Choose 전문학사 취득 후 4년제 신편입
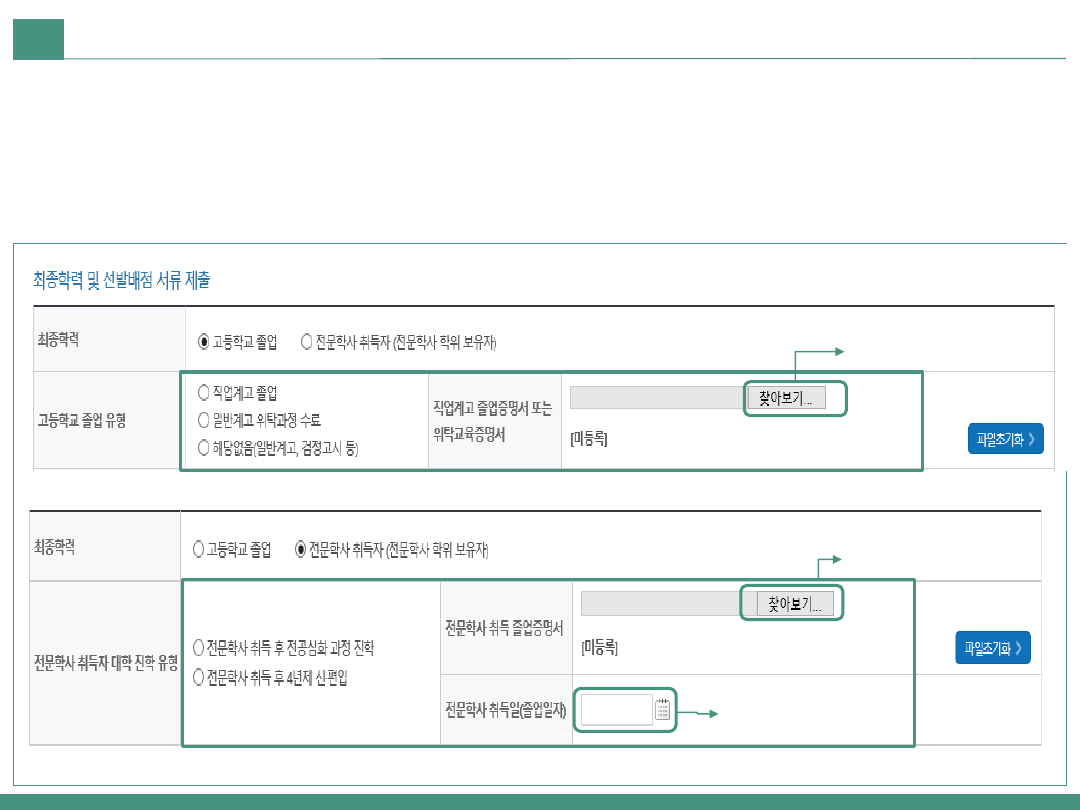Screen dimensions: 1080x810 coord(198,677)
